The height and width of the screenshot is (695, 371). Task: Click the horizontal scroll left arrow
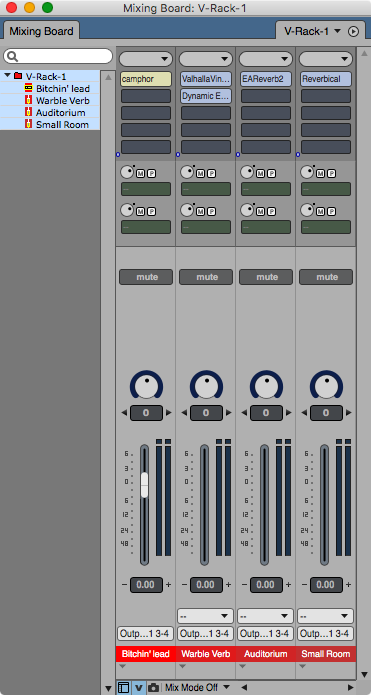(243, 687)
